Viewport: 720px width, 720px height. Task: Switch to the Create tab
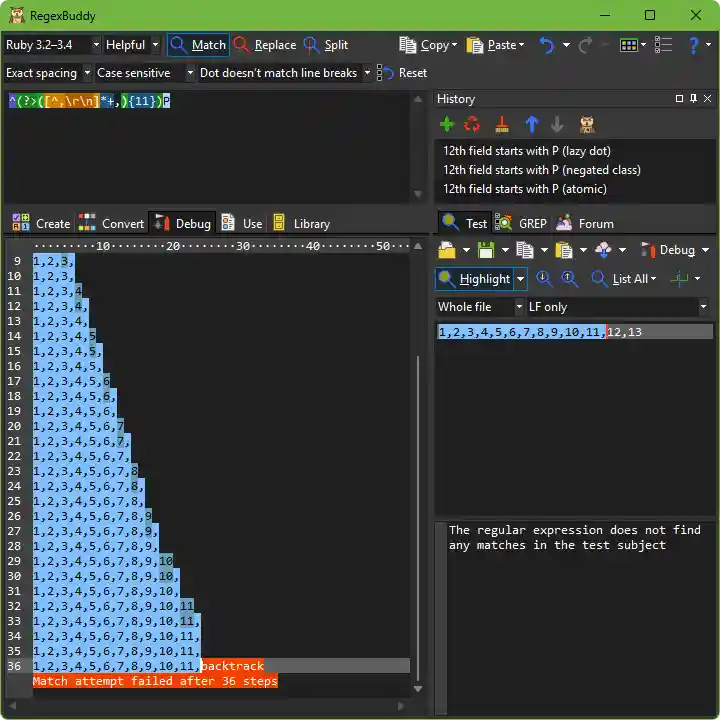click(41, 224)
